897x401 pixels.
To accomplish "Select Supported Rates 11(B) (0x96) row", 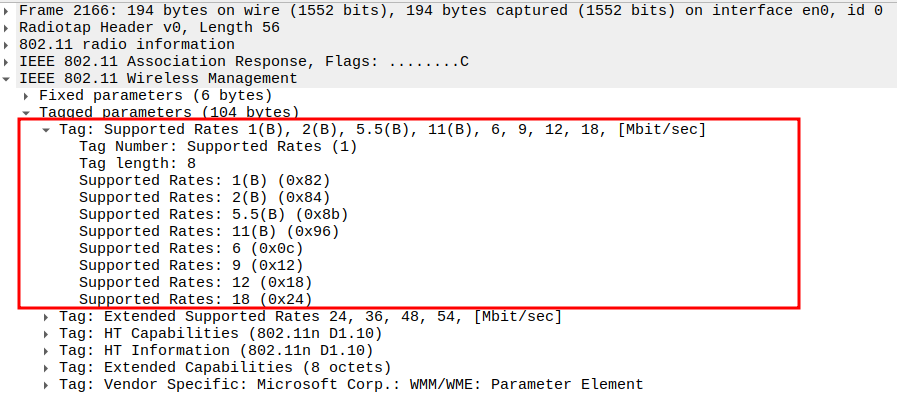I will [x=209, y=232].
